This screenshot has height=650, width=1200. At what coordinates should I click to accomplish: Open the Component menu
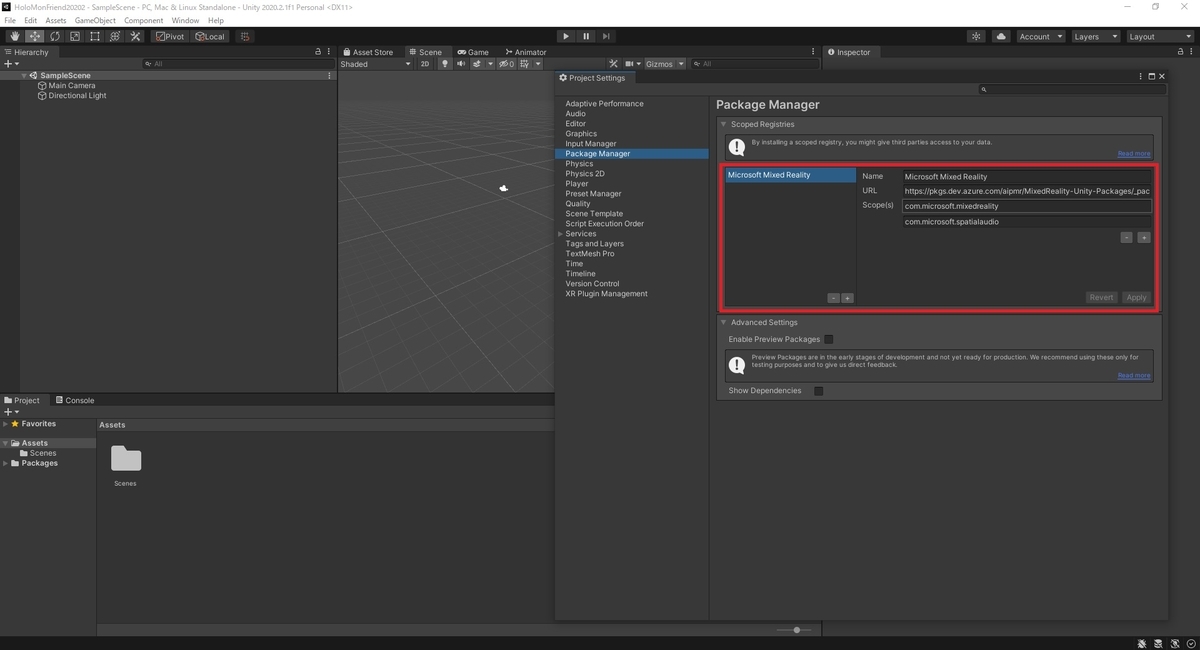[x=144, y=20]
